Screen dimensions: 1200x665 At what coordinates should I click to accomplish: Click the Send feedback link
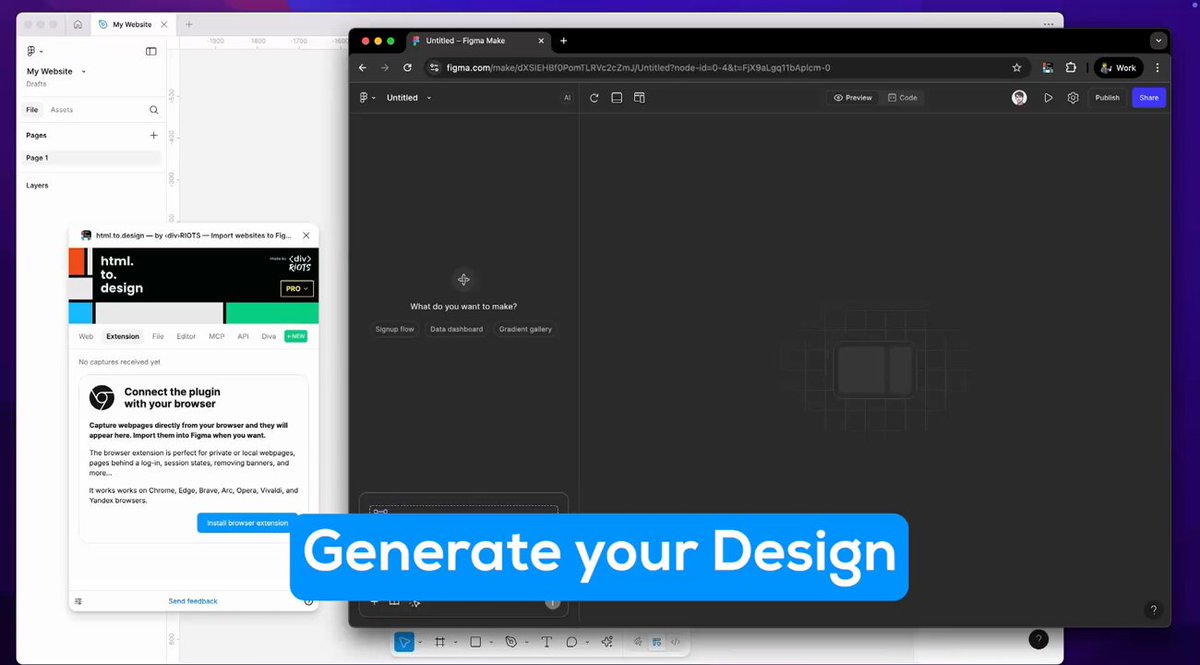(x=193, y=601)
